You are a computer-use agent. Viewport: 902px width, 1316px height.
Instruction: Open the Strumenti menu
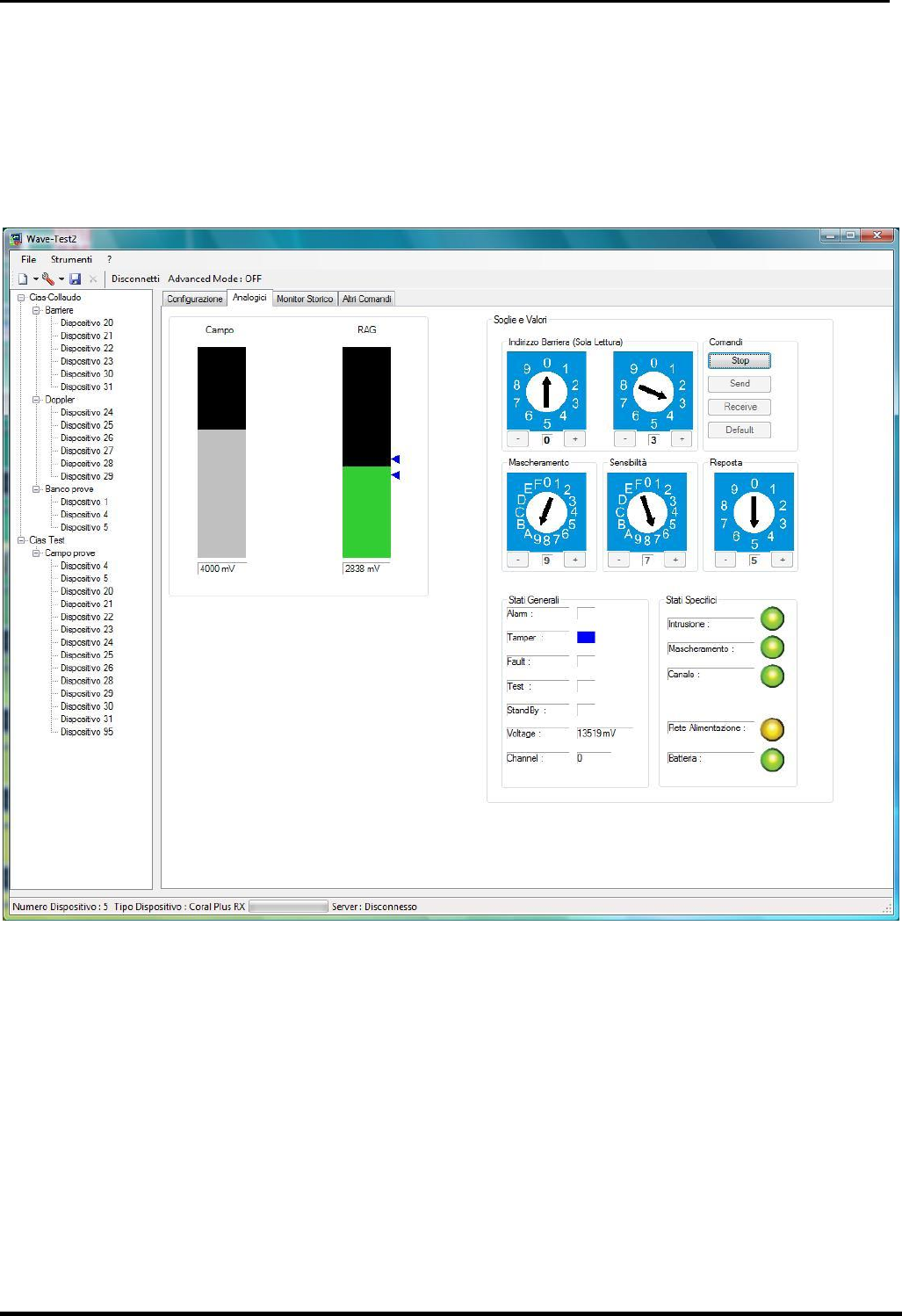[71, 260]
